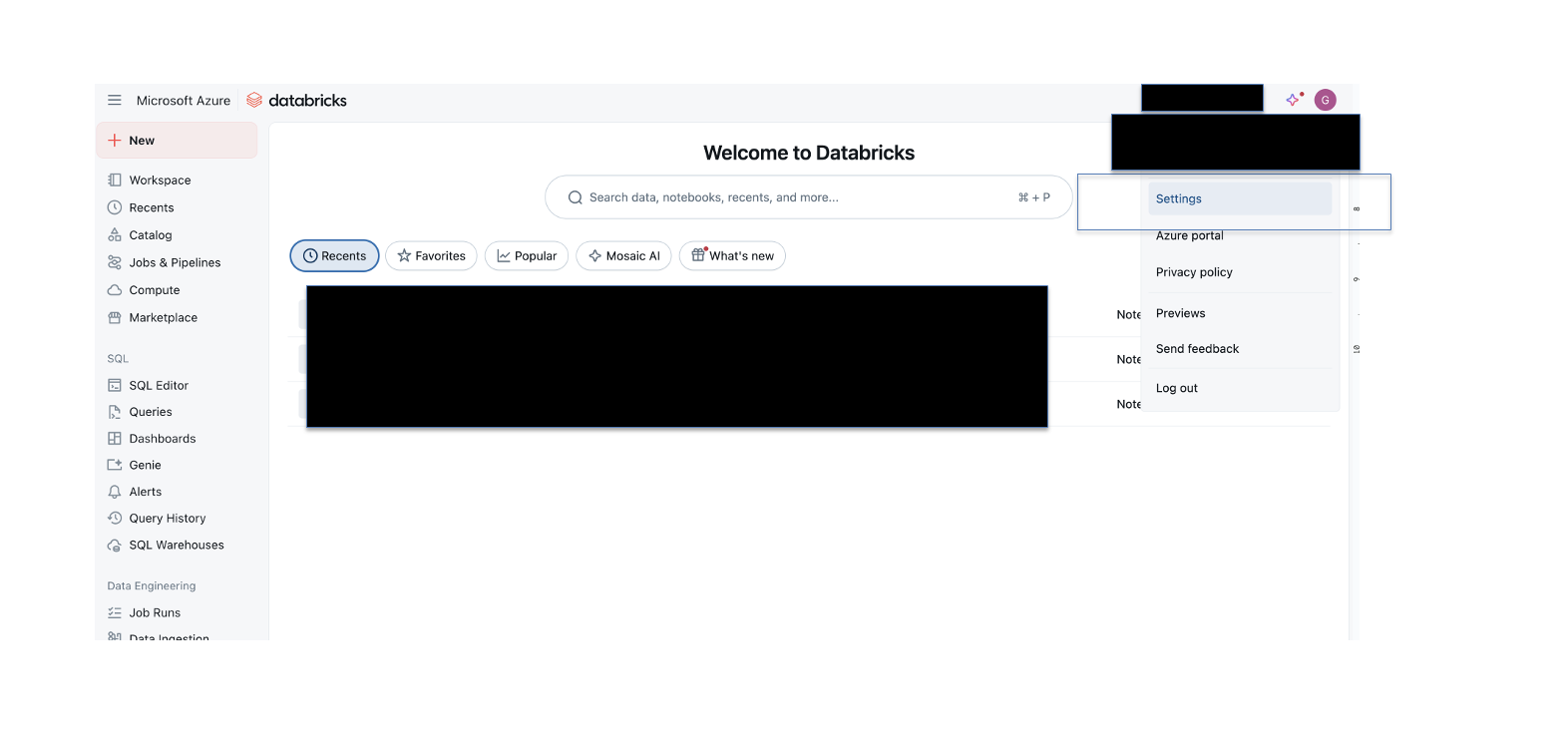This screenshot has height=744, width=1568.
Task: Click the sparkle icon on Mosaic AI
Action: (x=594, y=256)
